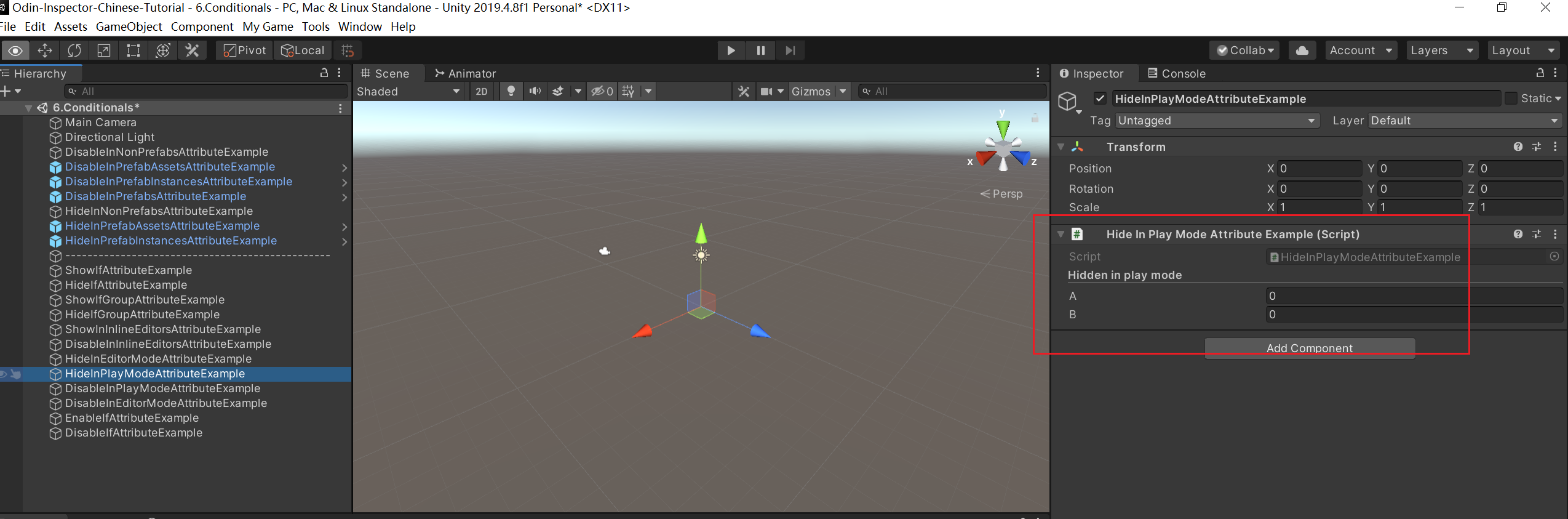Open DisableInPrefabAssetsAttributeExample prefab arrow
The image size is (1568, 519).
point(344,167)
